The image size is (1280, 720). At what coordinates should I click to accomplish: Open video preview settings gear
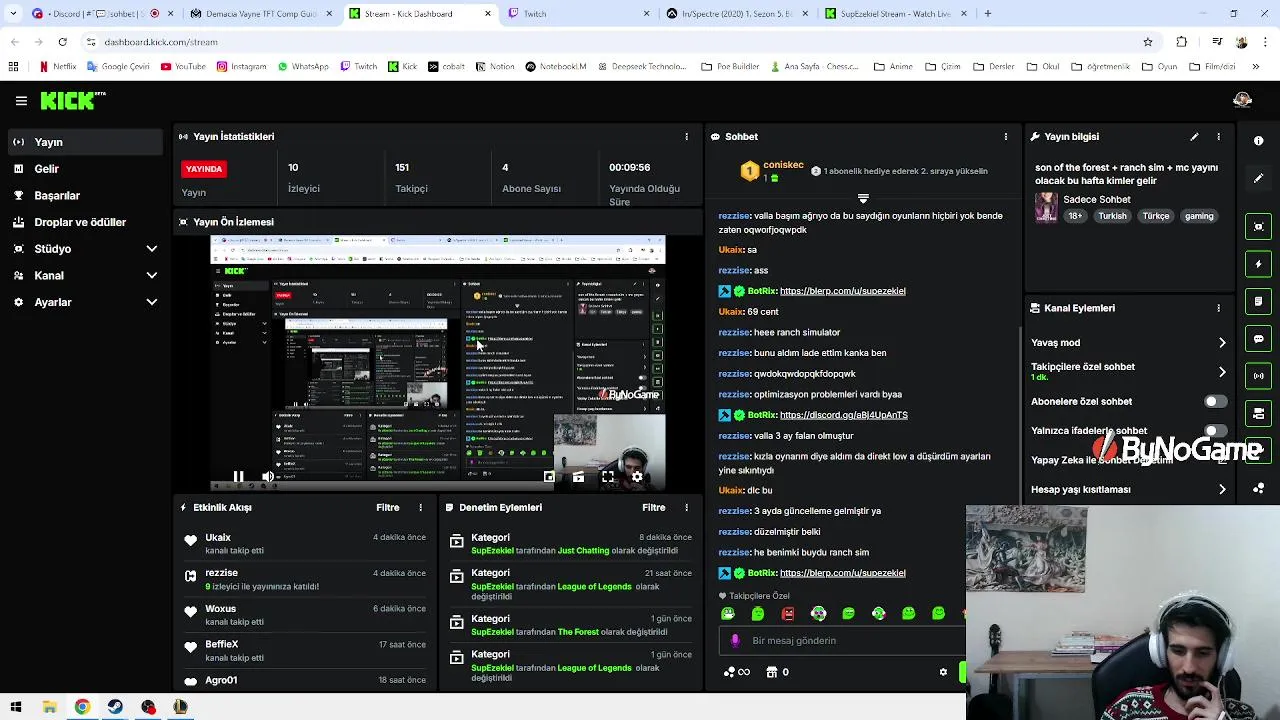click(x=637, y=477)
